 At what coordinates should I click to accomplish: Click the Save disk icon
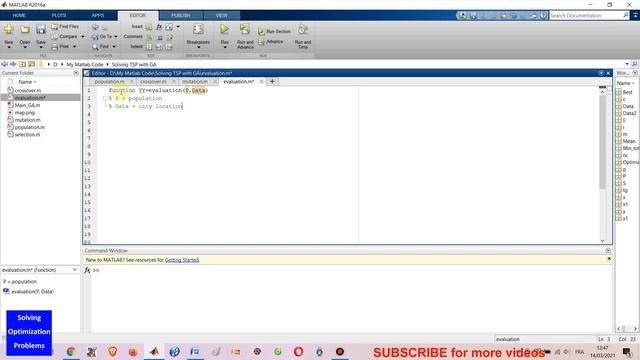pyautogui.click(x=41, y=29)
